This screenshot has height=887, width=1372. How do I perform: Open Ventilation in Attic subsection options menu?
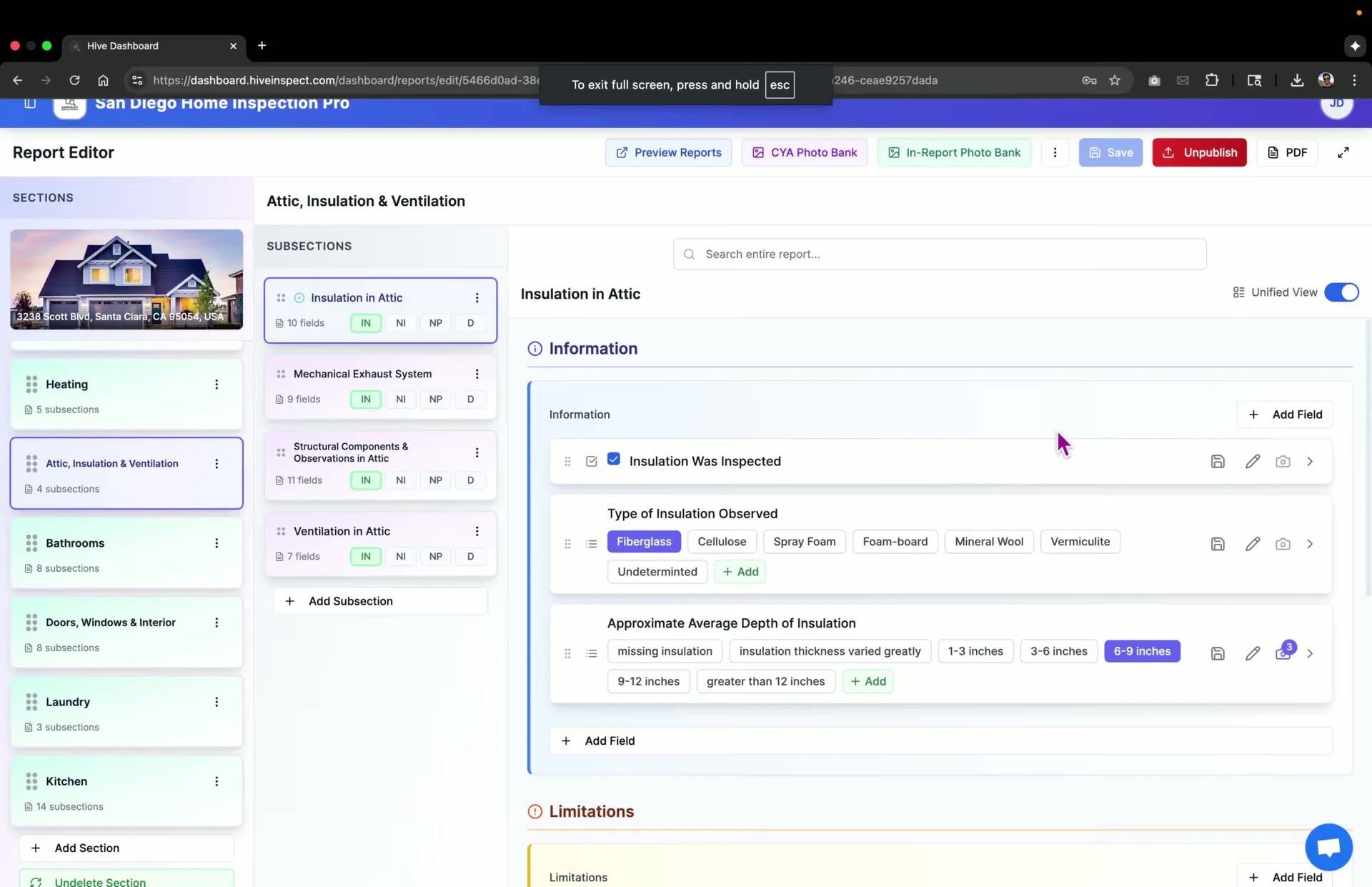tap(477, 531)
